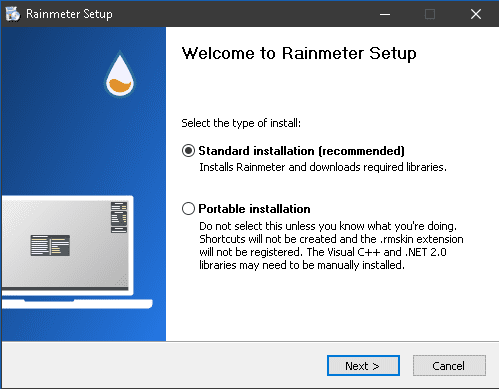The height and width of the screenshot is (389, 499).
Task: Close the Rainmeter Setup dialog
Action: tap(476, 14)
